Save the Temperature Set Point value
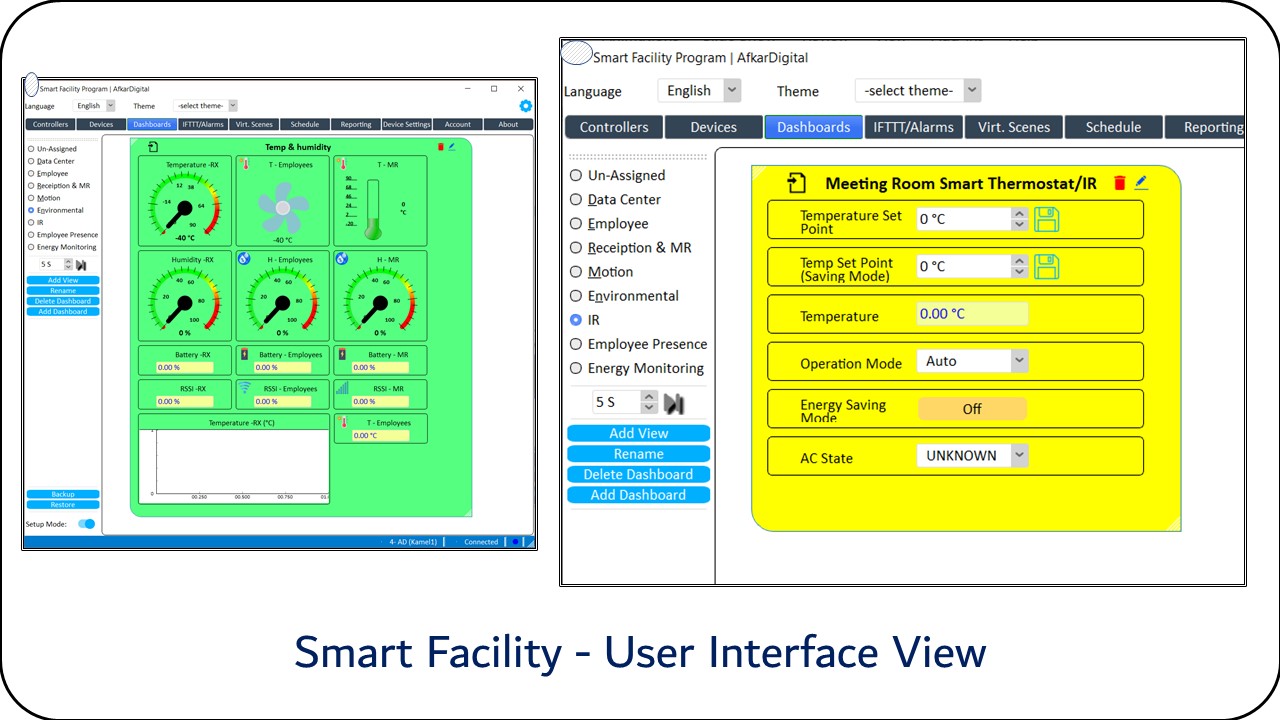 [x=1046, y=219]
